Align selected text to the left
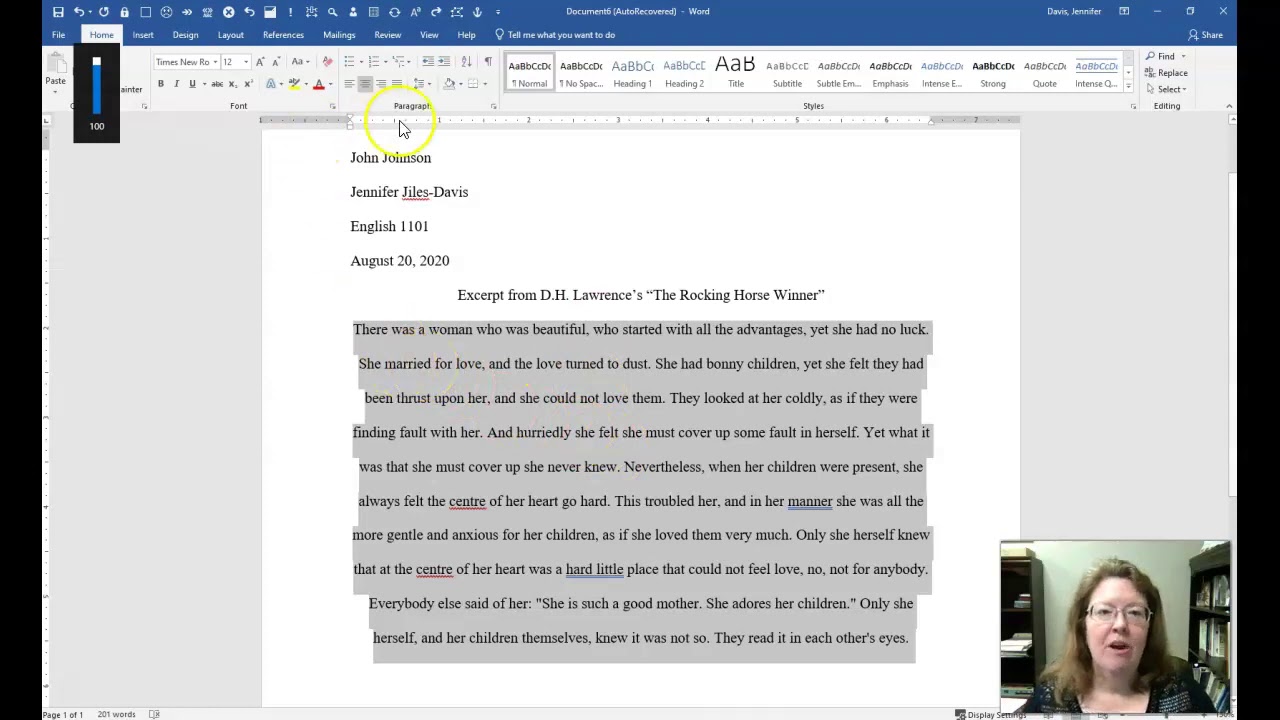 349,84
